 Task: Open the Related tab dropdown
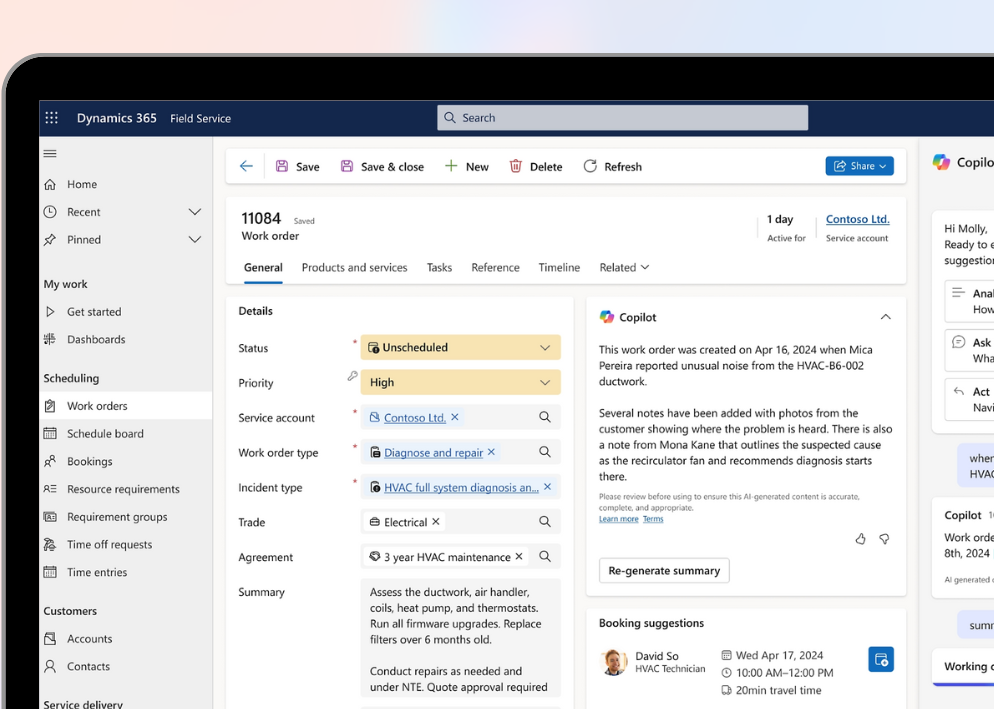(624, 268)
